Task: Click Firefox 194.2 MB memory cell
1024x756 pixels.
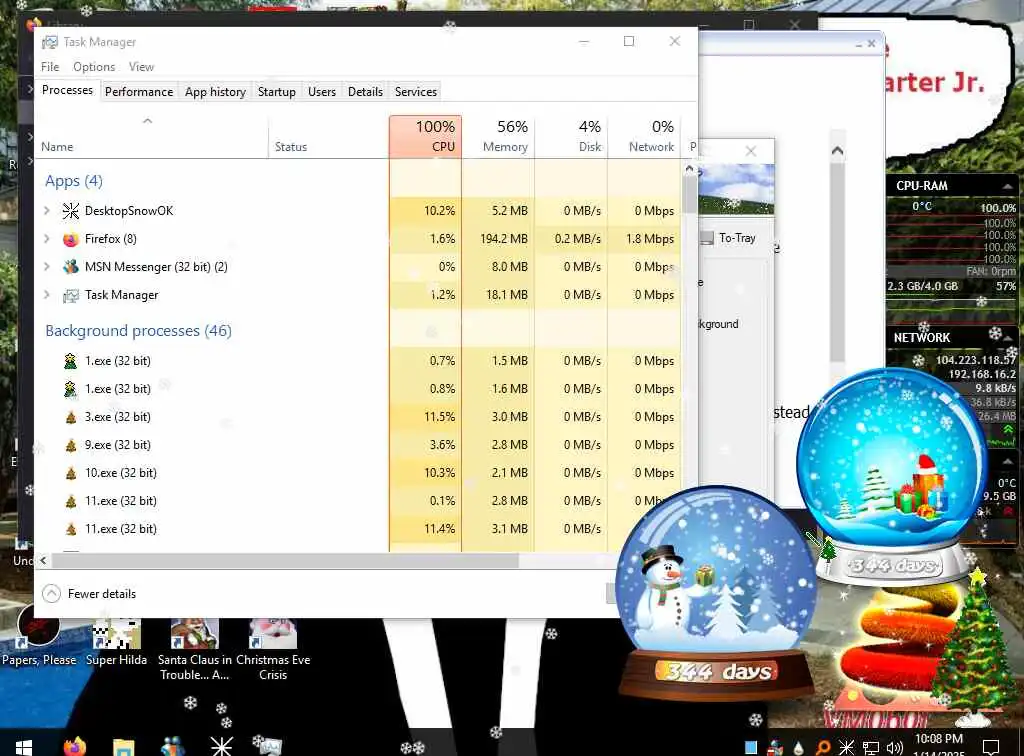Action: pyautogui.click(x=498, y=239)
